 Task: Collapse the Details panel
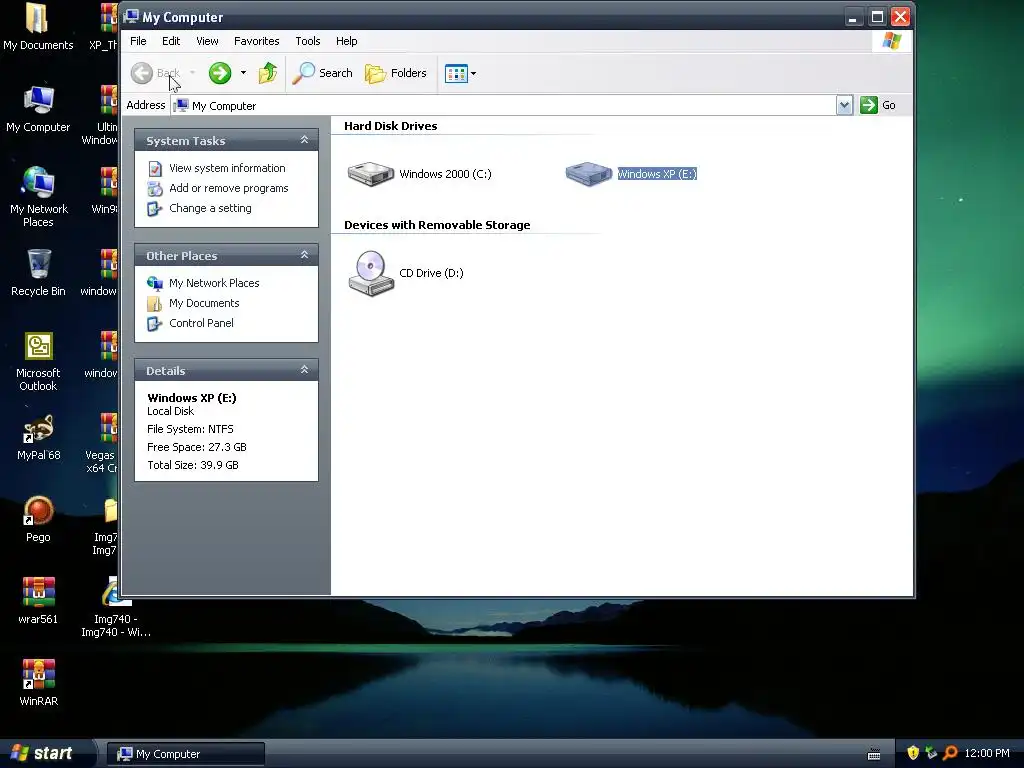304,370
